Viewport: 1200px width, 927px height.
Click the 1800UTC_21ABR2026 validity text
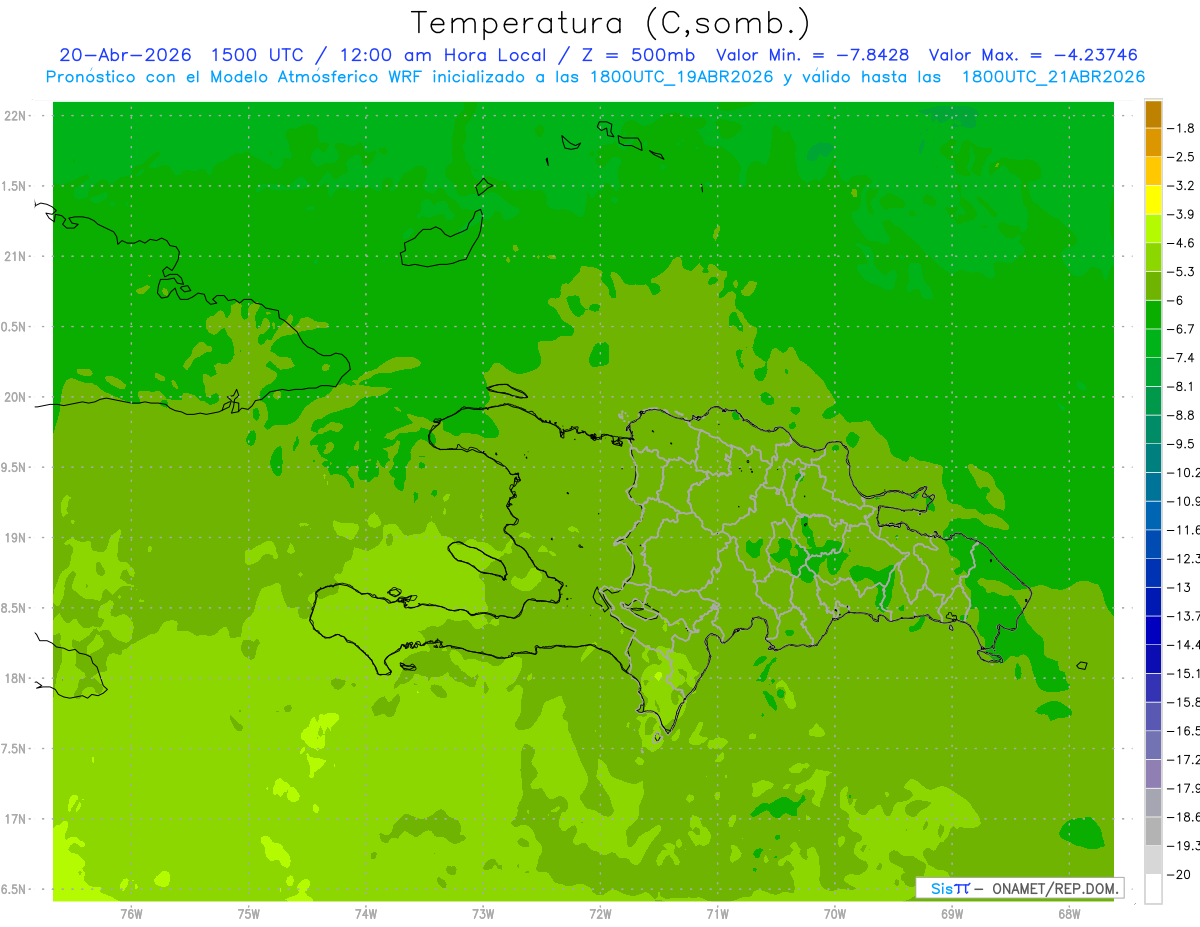coord(1053,77)
